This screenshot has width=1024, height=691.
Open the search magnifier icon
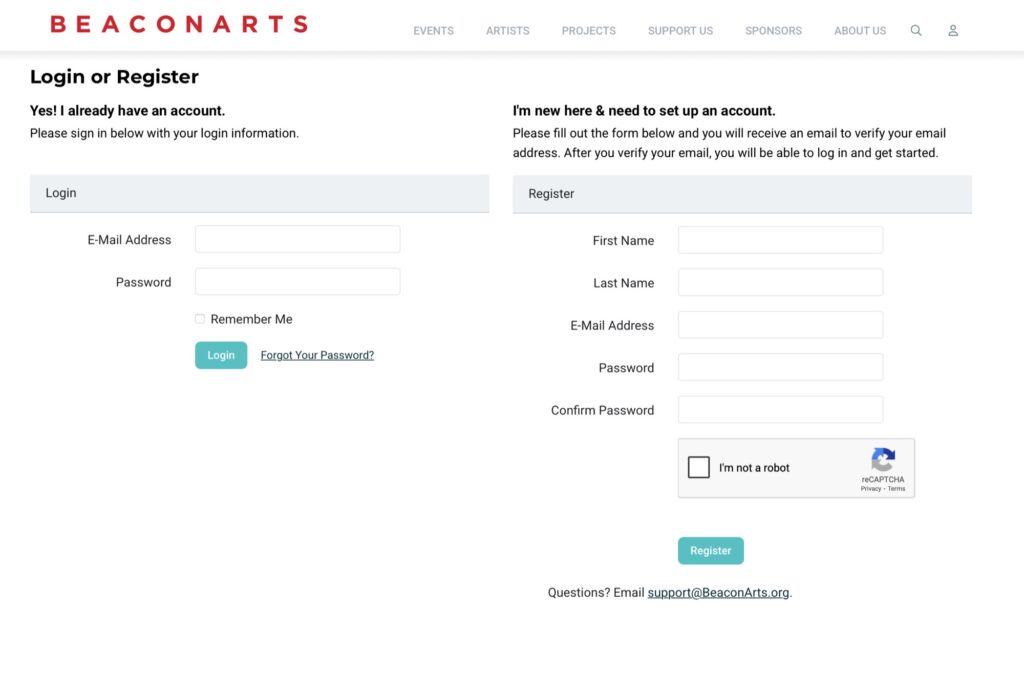click(916, 31)
